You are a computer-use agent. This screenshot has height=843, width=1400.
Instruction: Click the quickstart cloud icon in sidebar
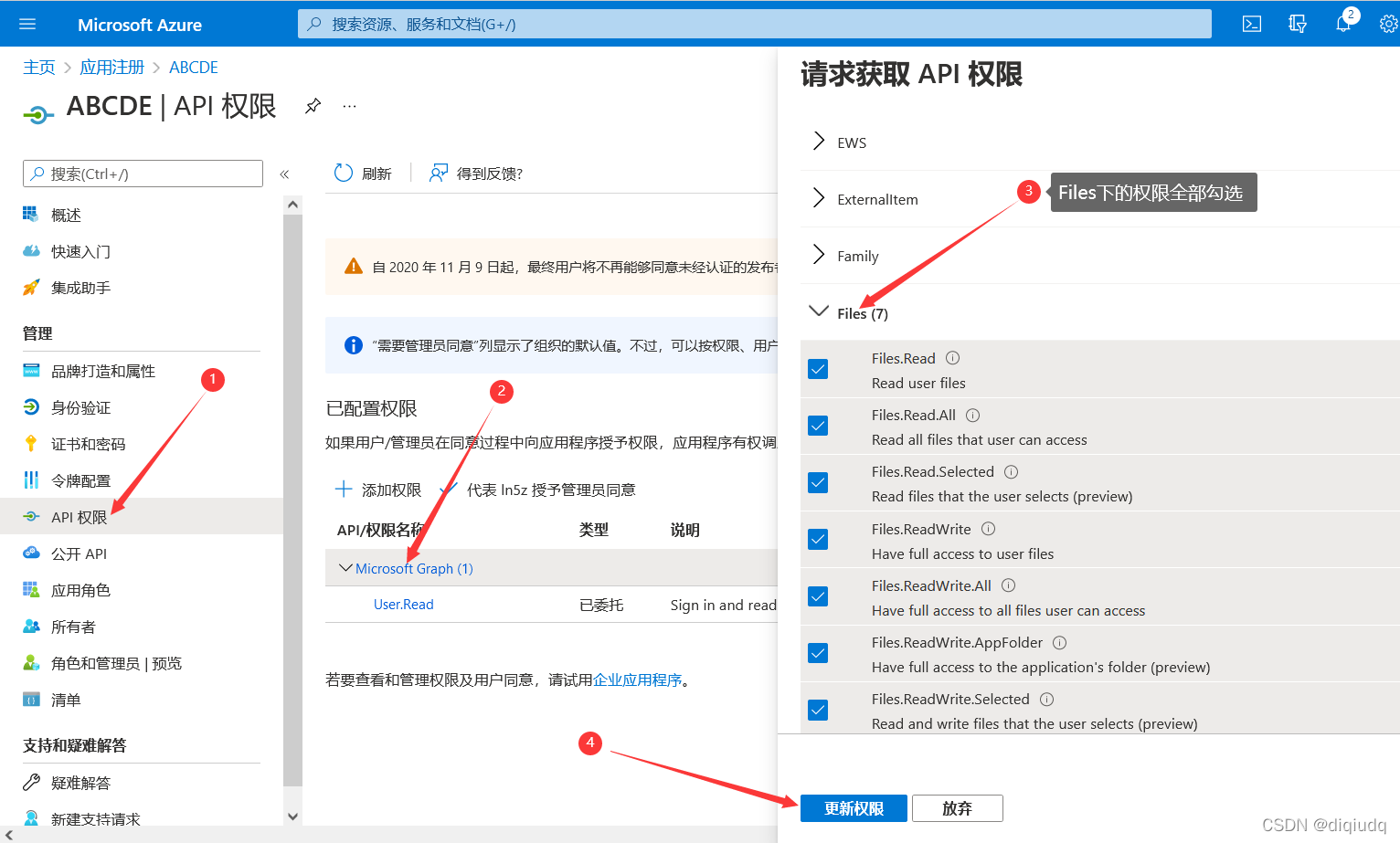(31, 250)
